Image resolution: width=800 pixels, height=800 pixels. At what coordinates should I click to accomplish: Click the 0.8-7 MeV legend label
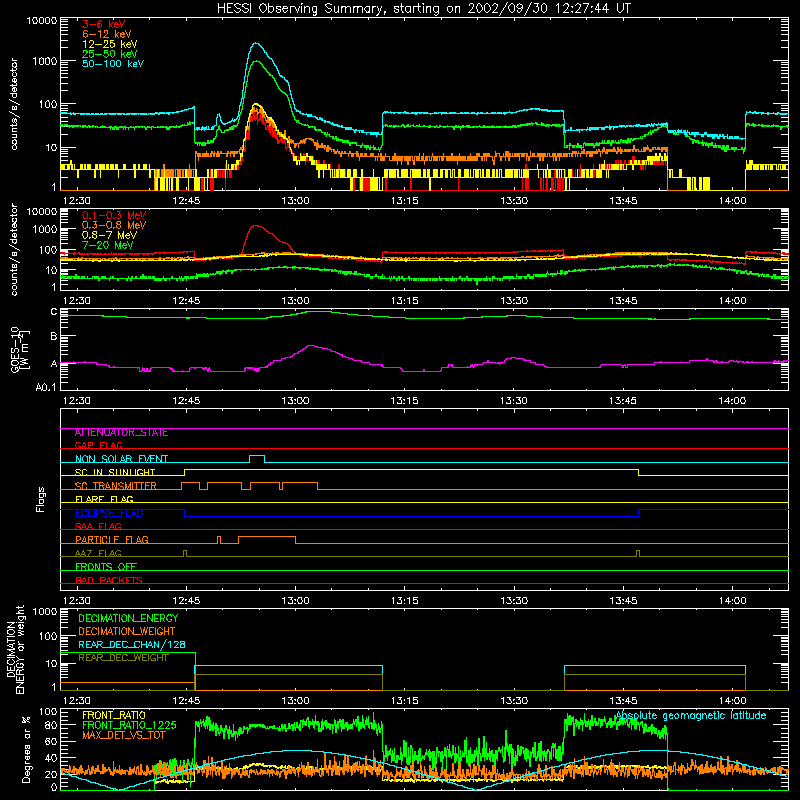[109, 235]
